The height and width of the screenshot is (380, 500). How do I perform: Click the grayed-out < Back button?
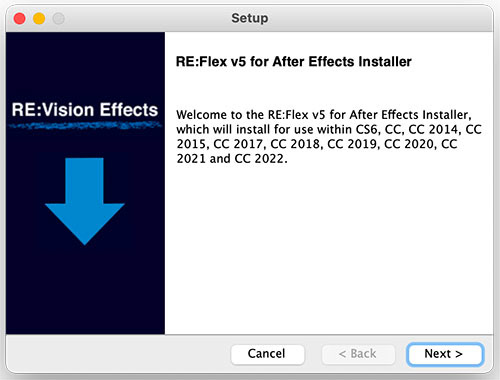[x=358, y=354]
